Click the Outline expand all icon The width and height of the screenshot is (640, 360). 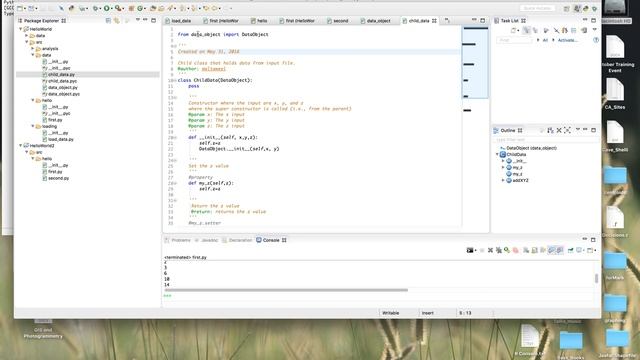[x=567, y=130]
